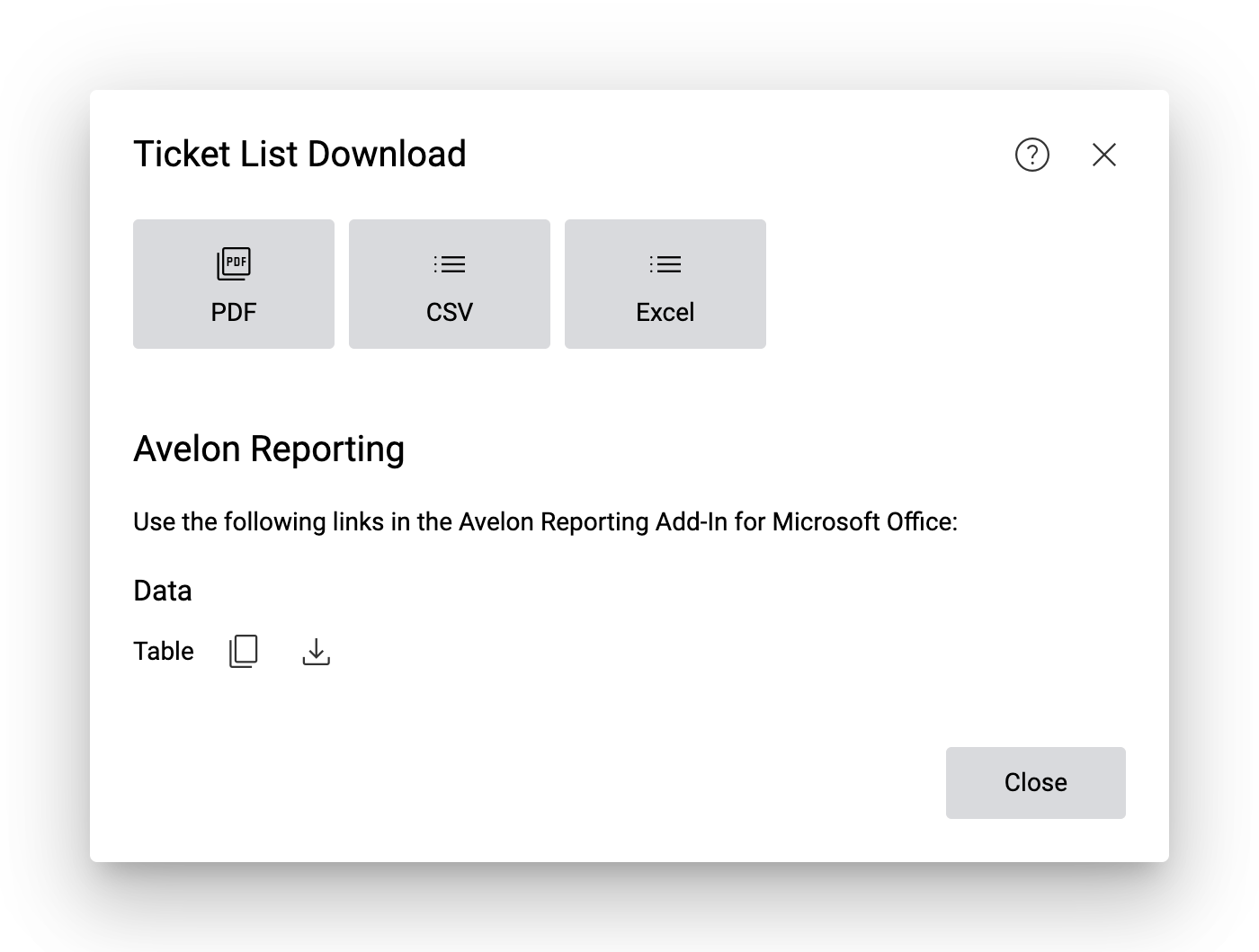Click the Avelon Reporting Add-In instruction text

pos(545,522)
